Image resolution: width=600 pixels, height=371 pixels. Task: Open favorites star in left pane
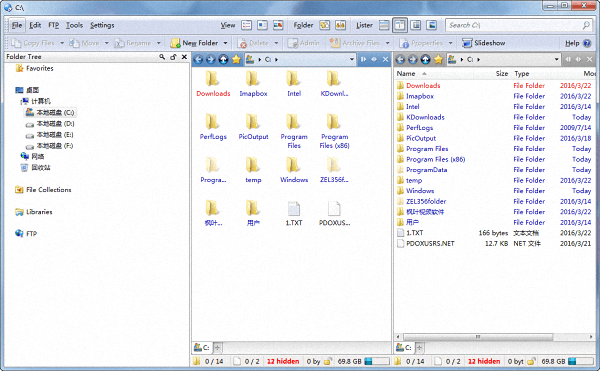[236, 59]
